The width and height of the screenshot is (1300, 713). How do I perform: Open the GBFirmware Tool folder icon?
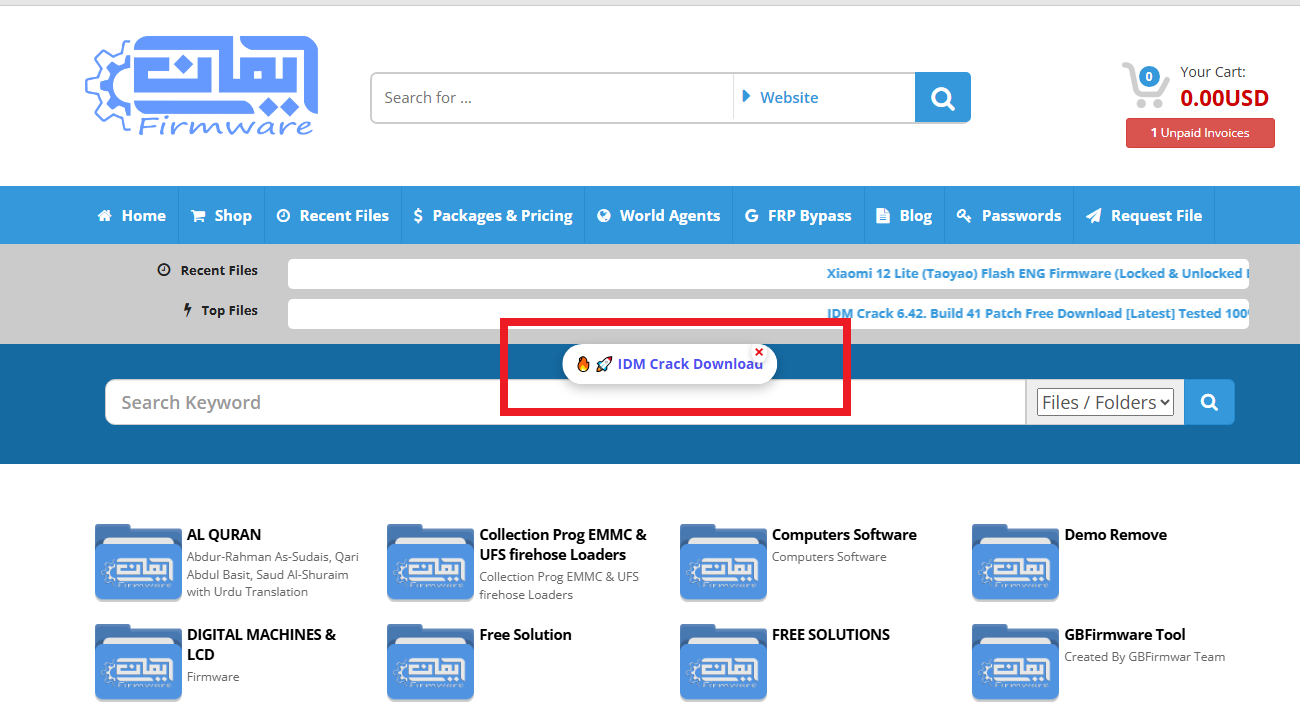pos(1015,662)
